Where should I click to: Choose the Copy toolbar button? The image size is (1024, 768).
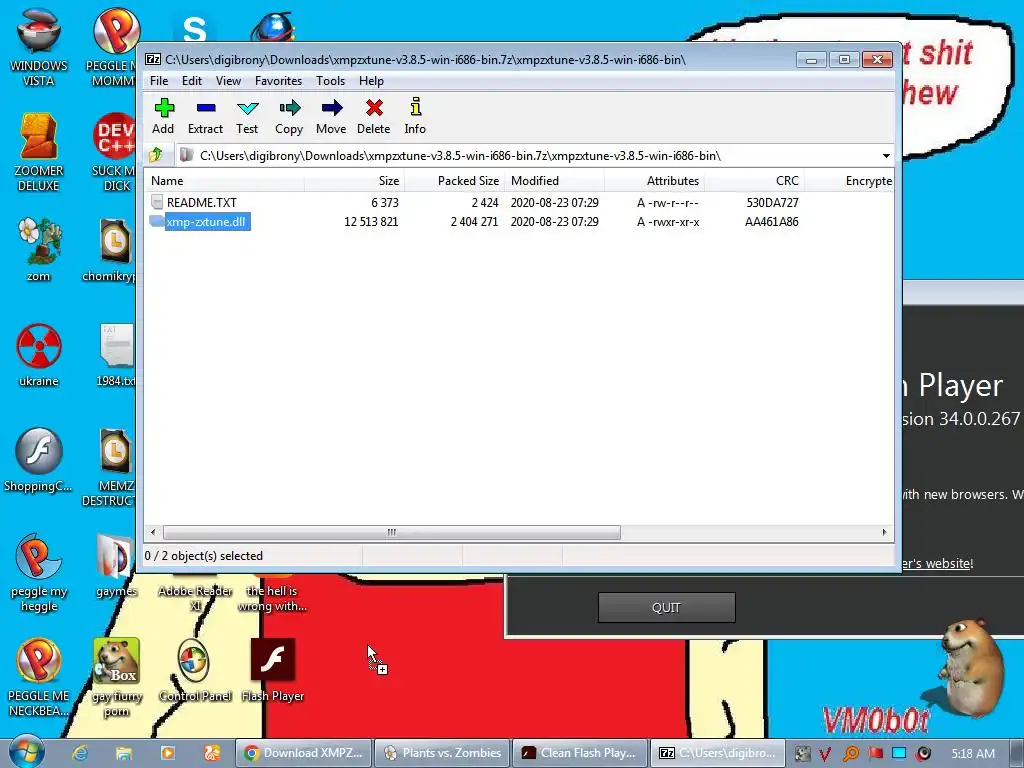tap(289, 116)
